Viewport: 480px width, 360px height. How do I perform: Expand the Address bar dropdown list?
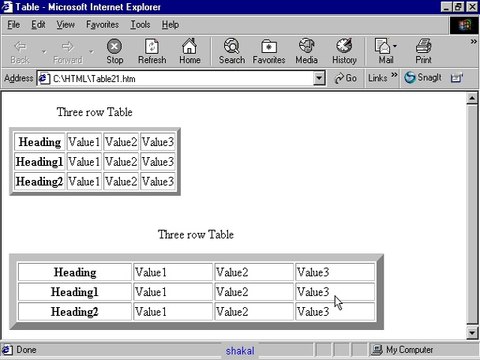click(319, 78)
